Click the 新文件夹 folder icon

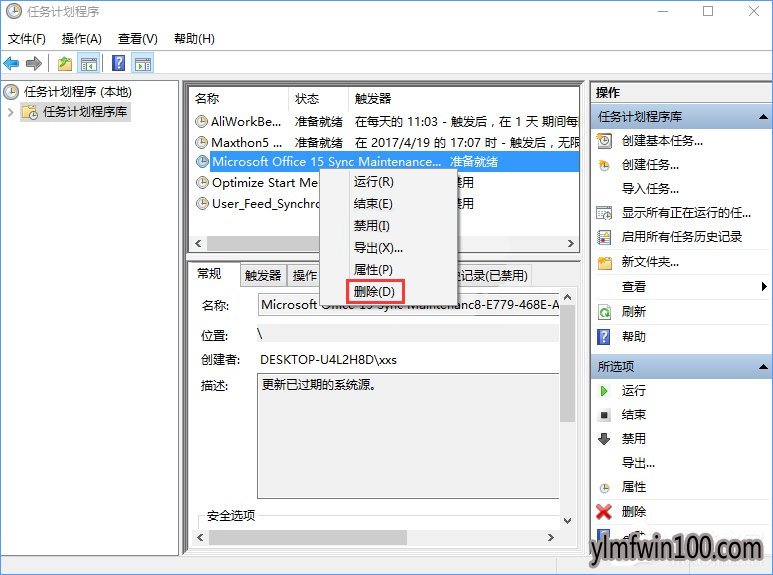coord(604,262)
